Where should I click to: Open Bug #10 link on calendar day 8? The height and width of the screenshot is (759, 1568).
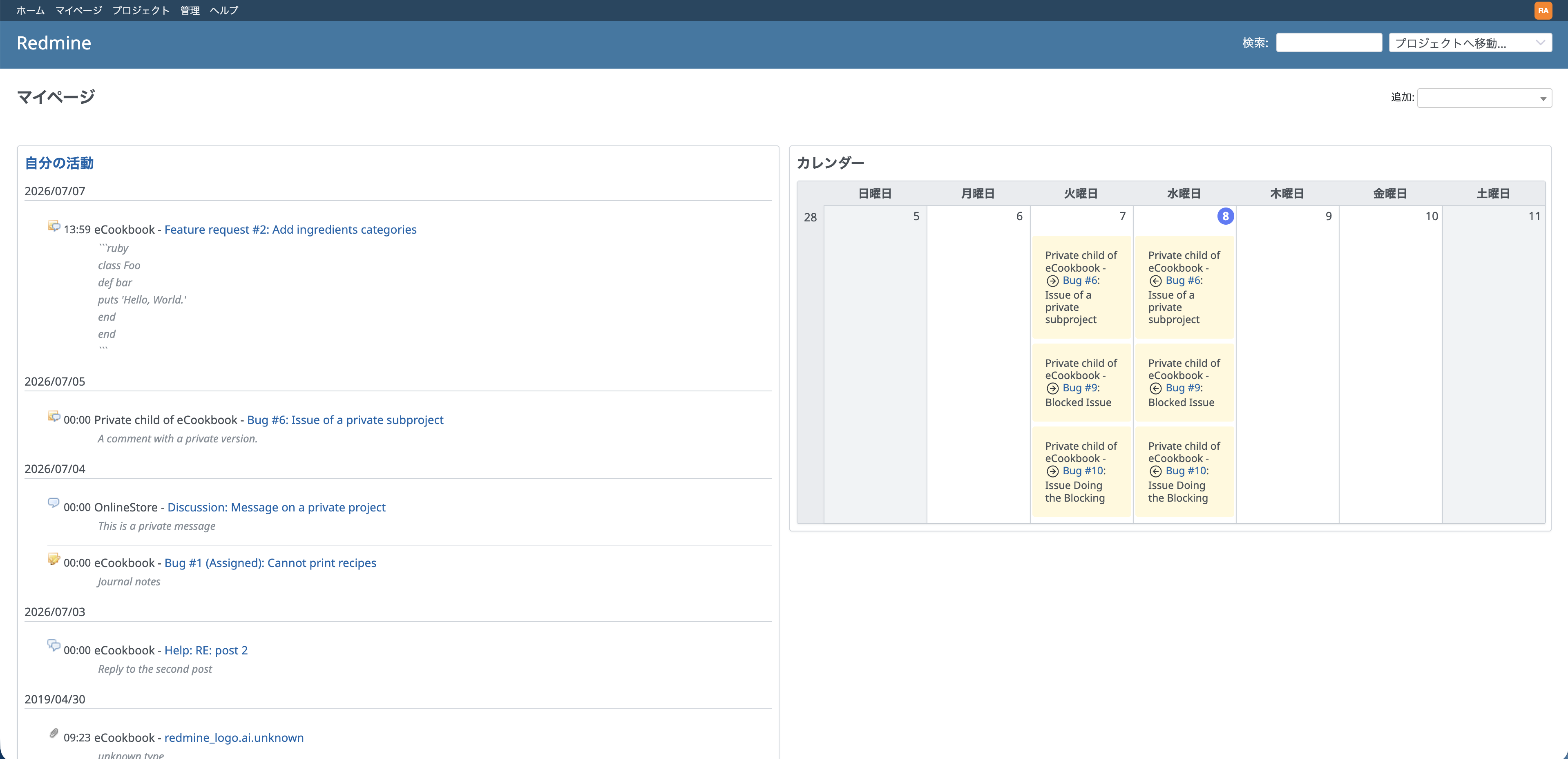pos(1186,471)
